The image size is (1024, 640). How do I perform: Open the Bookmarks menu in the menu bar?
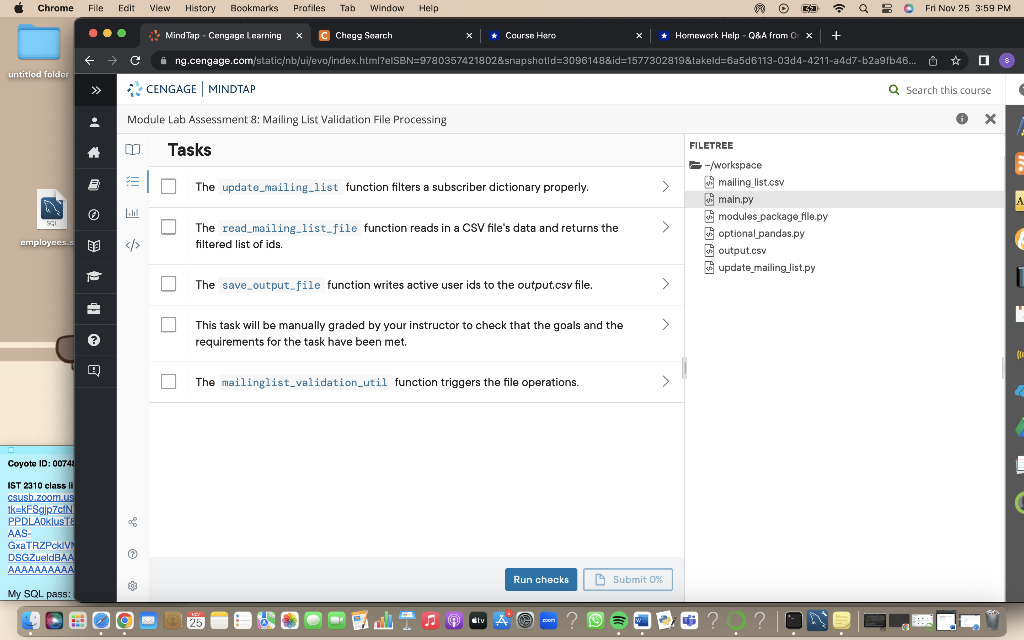click(x=254, y=7)
